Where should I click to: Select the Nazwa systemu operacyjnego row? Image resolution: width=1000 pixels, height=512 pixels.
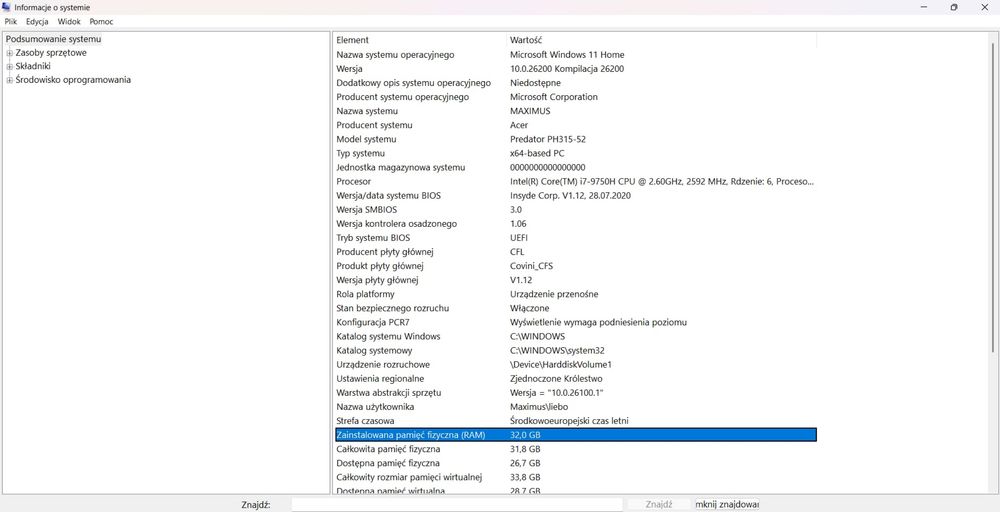[x=575, y=55]
